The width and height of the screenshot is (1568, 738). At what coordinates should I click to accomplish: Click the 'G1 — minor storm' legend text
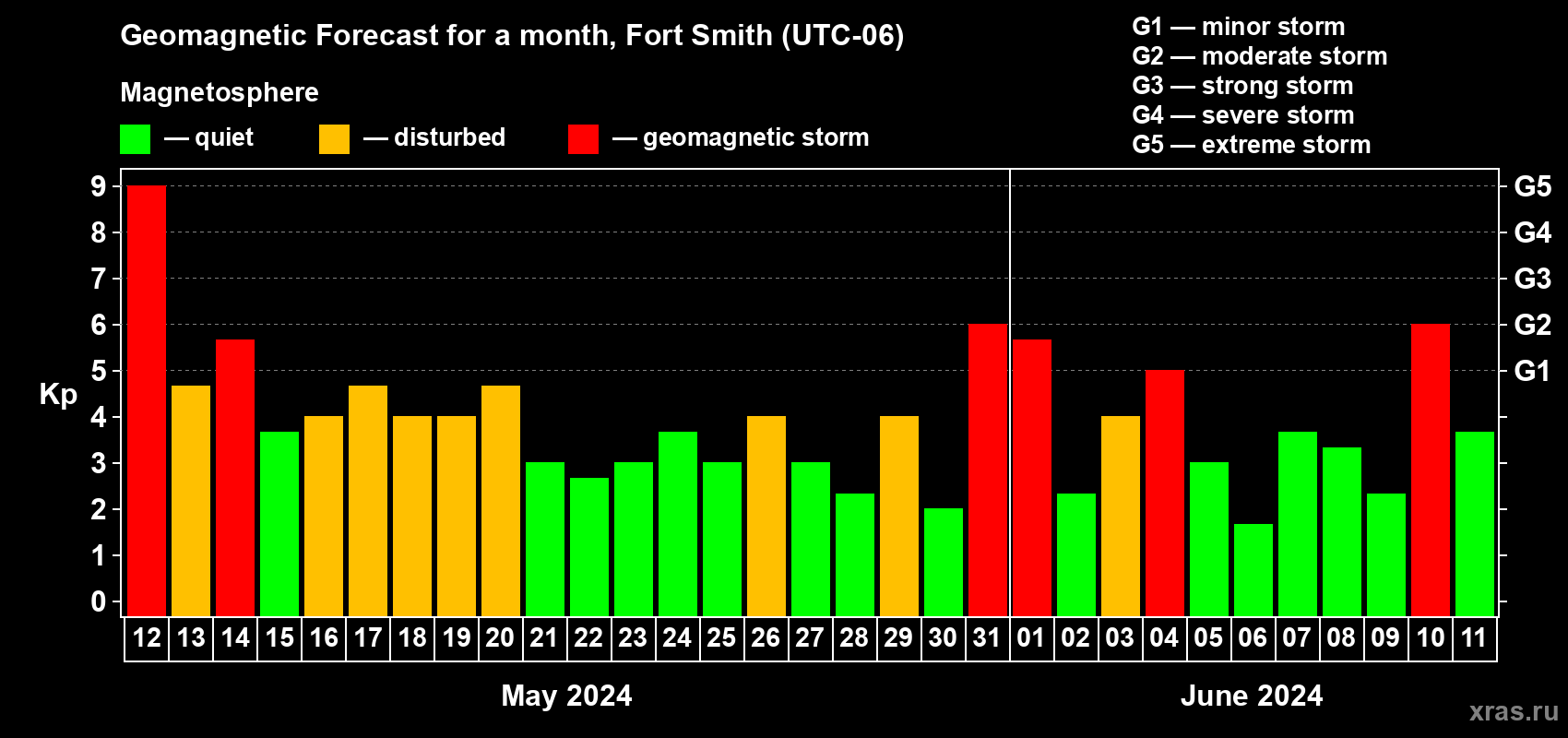coord(1239,27)
